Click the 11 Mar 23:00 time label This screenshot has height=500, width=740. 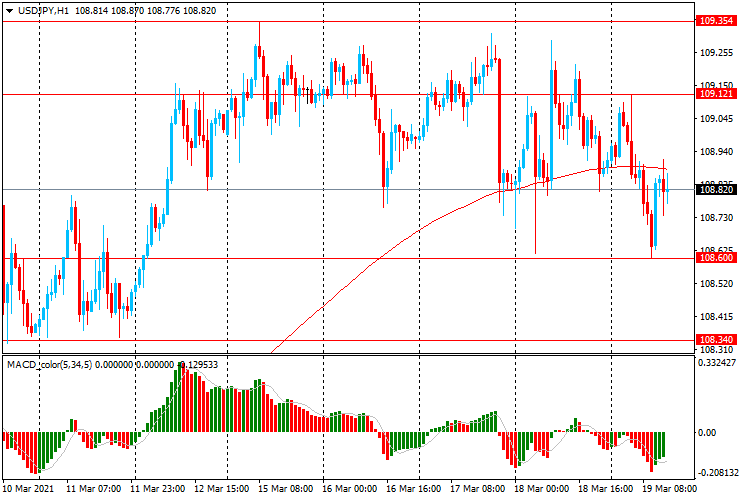pyautogui.click(x=158, y=489)
